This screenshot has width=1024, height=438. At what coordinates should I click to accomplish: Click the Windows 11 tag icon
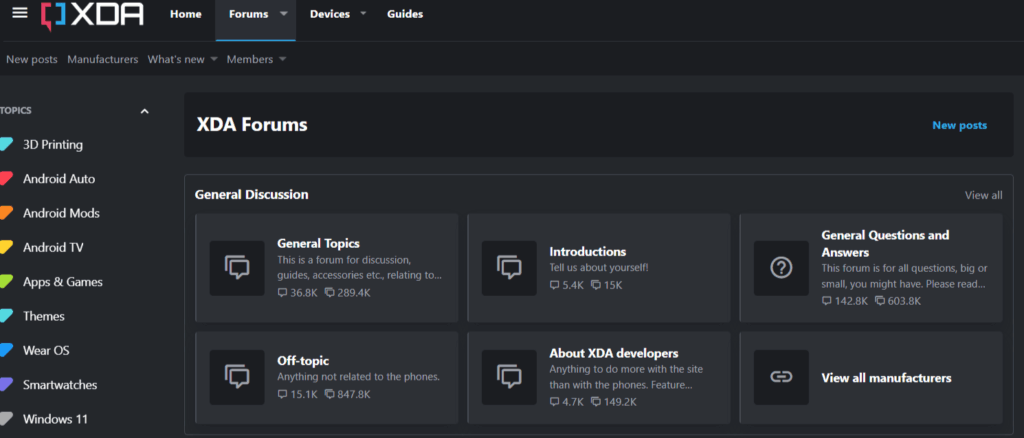click(x=6, y=419)
